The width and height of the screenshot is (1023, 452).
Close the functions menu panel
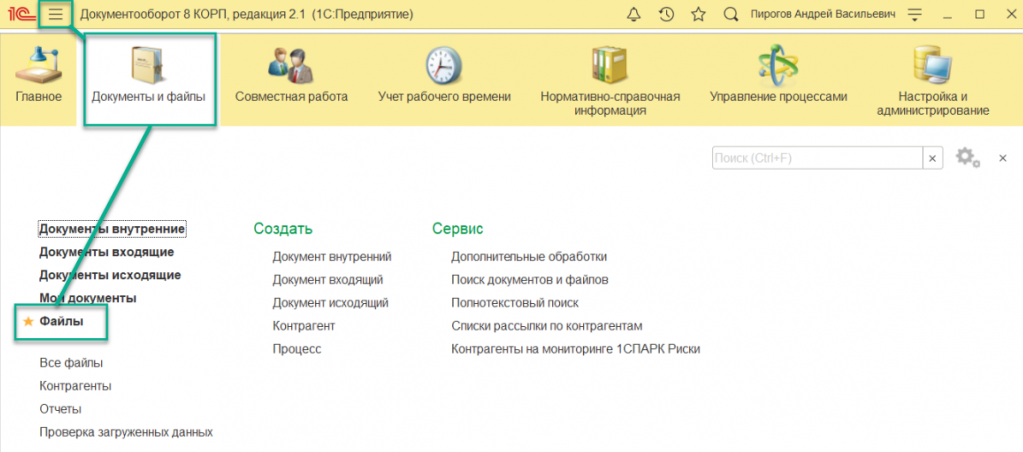[1002, 158]
